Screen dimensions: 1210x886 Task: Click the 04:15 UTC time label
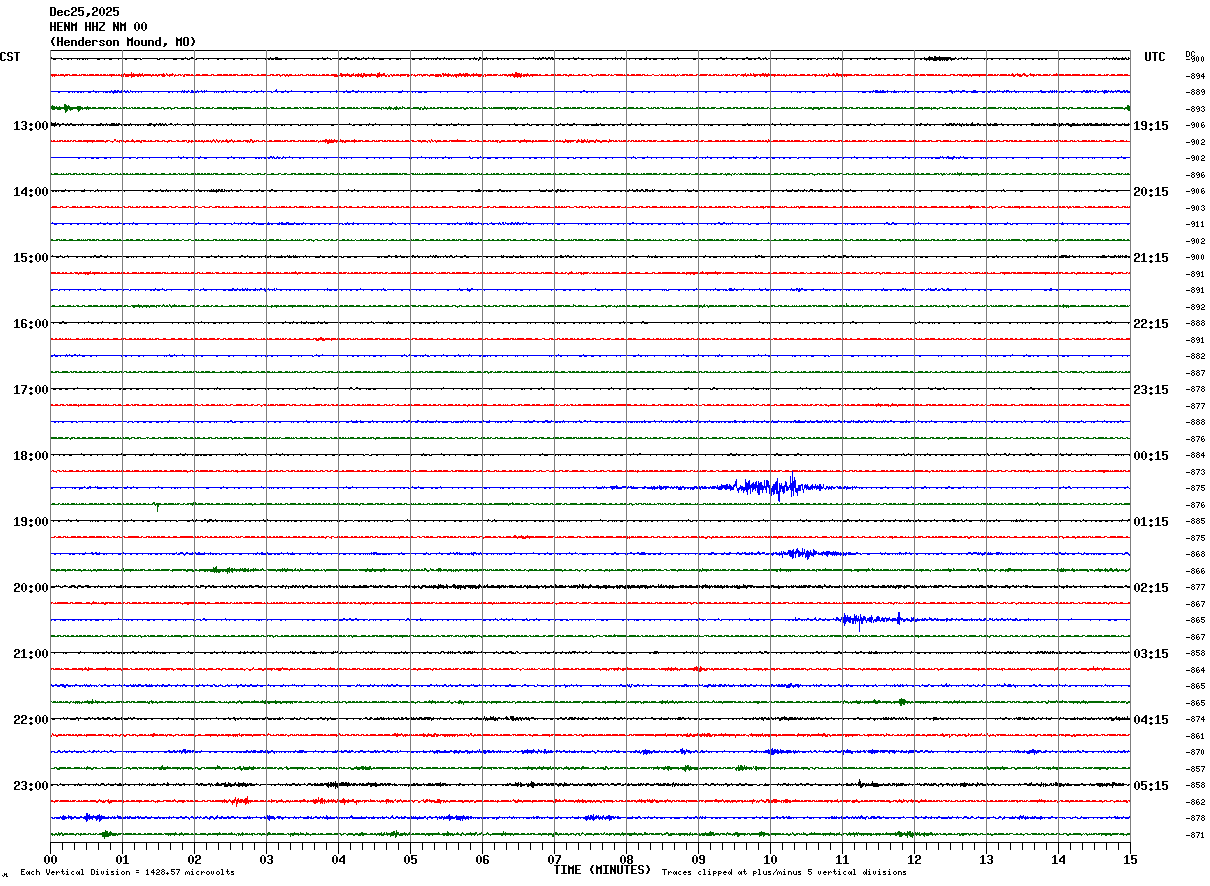point(1150,719)
